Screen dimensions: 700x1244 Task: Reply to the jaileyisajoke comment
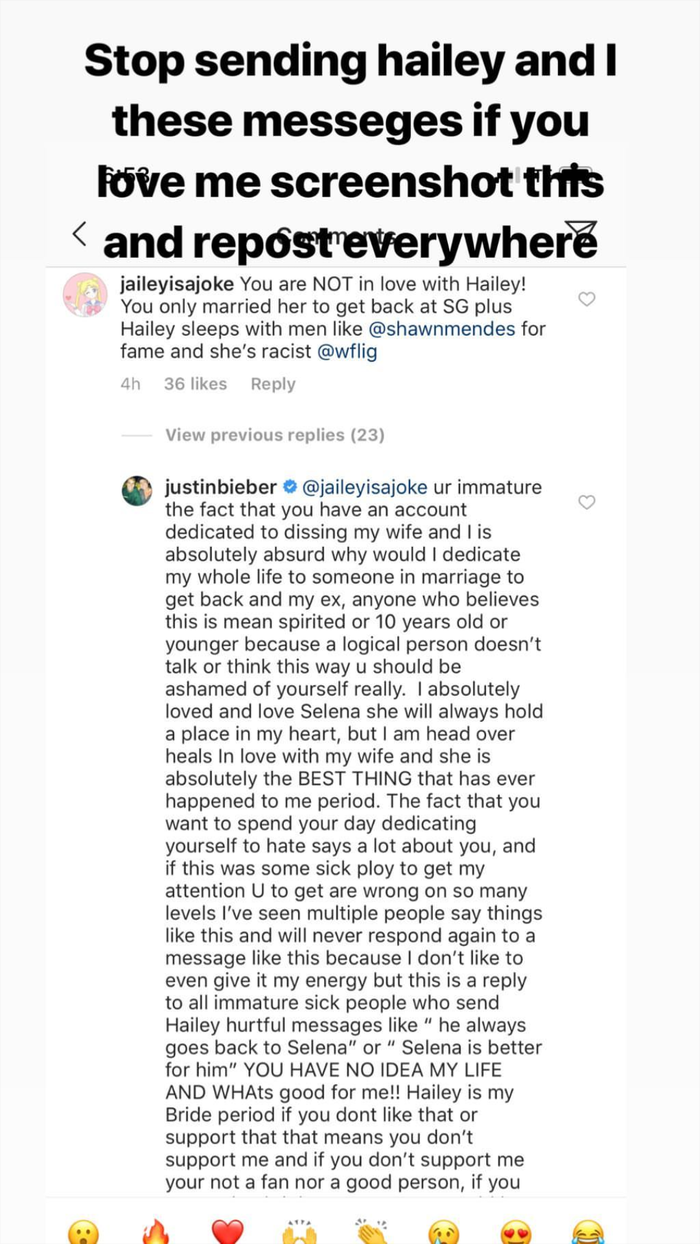[x=273, y=384]
